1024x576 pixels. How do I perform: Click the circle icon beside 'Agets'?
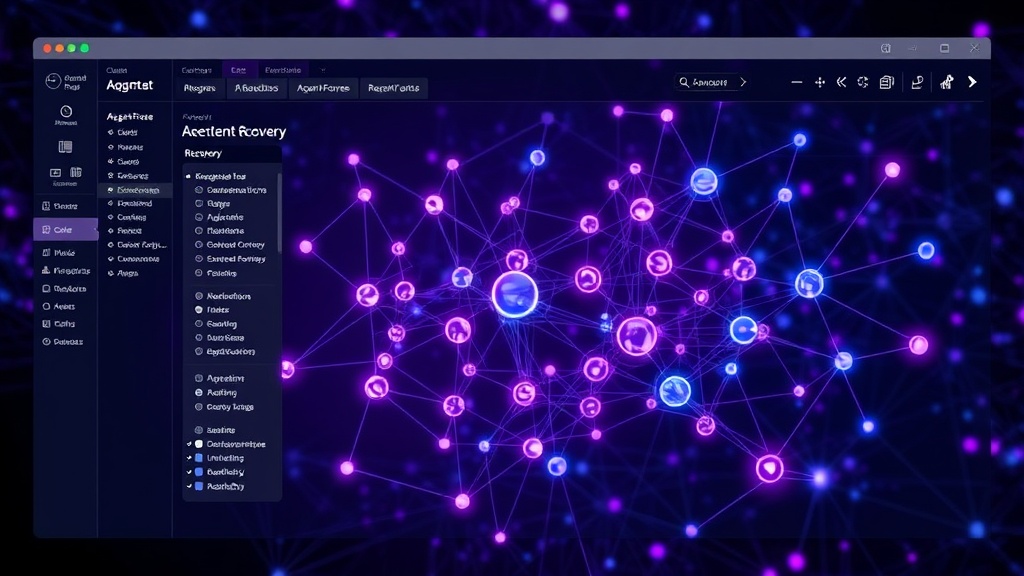pyautogui.click(x=46, y=306)
